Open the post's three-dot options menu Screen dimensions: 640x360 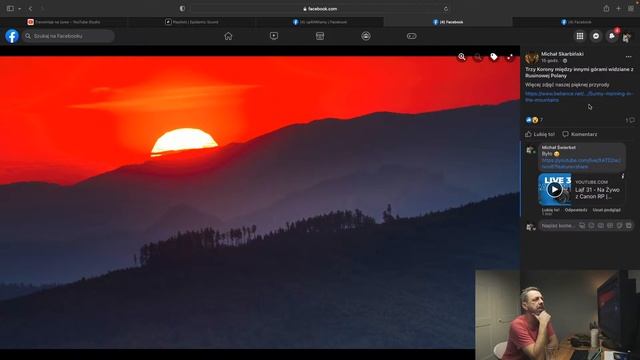629,57
